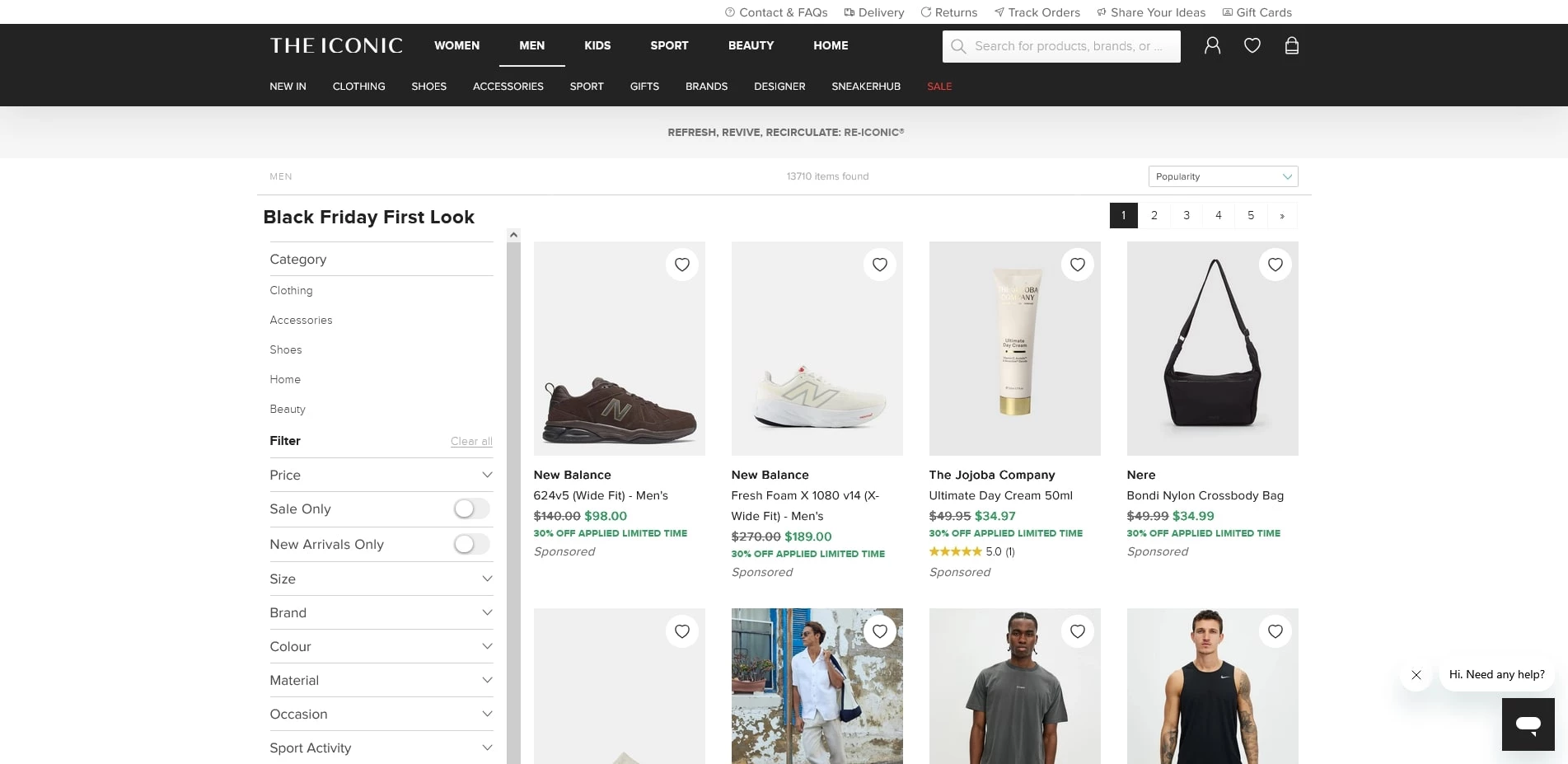Open the live chat bubble icon
Image resolution: width=1568 pixels, height=764 pixels.
pos(1528,724)
